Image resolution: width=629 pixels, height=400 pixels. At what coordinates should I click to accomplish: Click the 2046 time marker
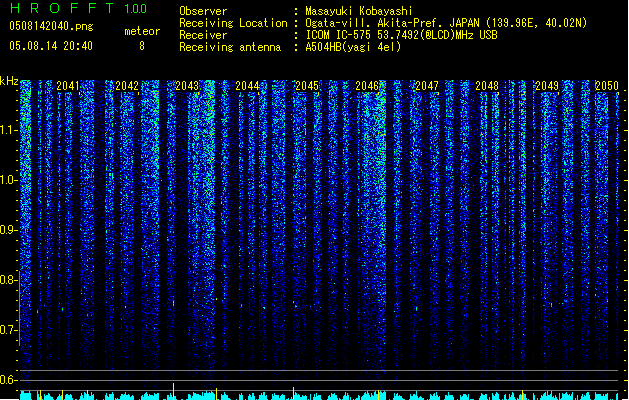pos(367,86)
